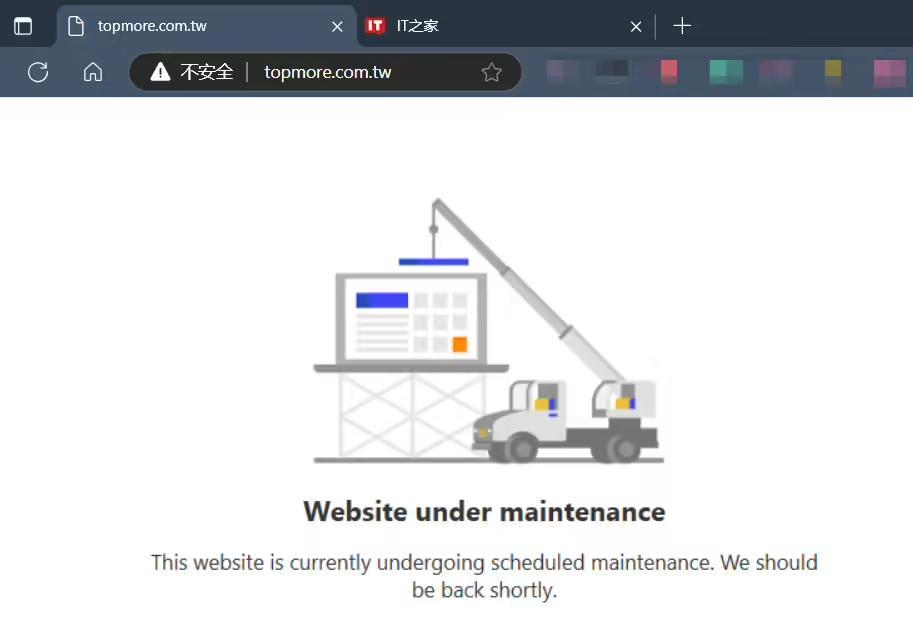Click the yellow blurred toolbar icon
This screenshot has width=913, height=629.
click(833, 70)
